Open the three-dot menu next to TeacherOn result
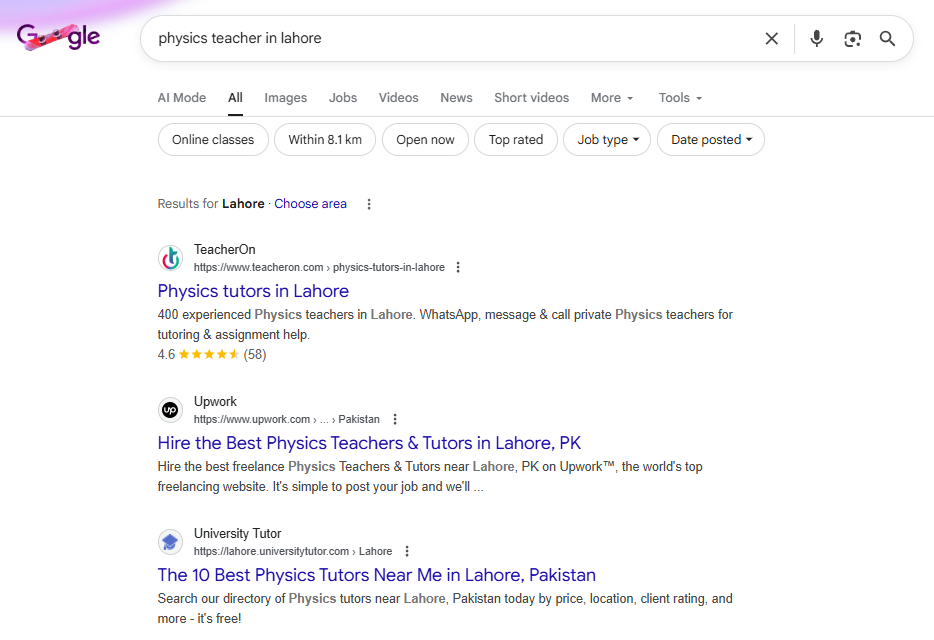934x640 pixels. coord(457,267)
